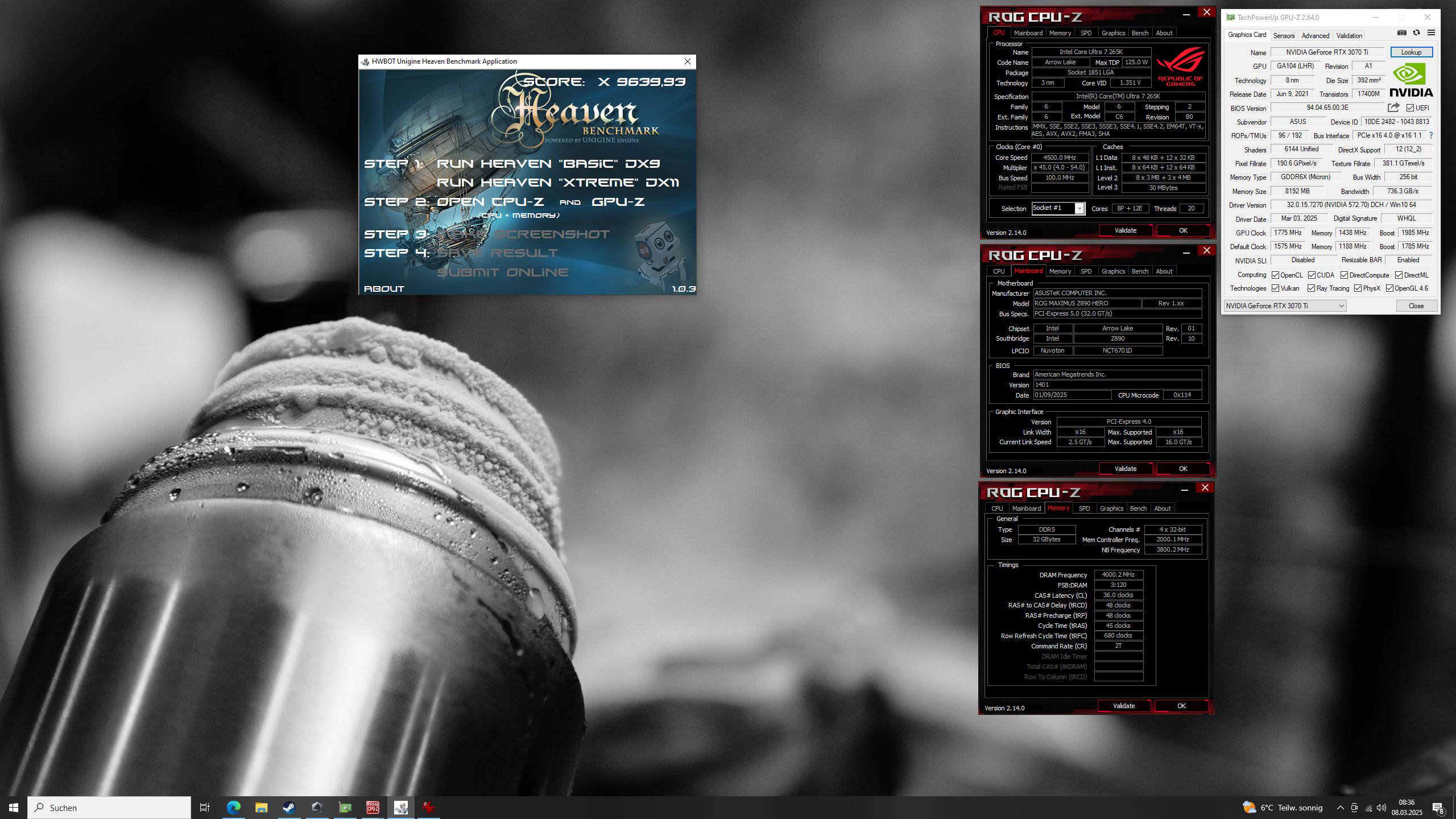Click Submit Online in Heaven window
1456x819 pixels.
click(x=503, y=272)
